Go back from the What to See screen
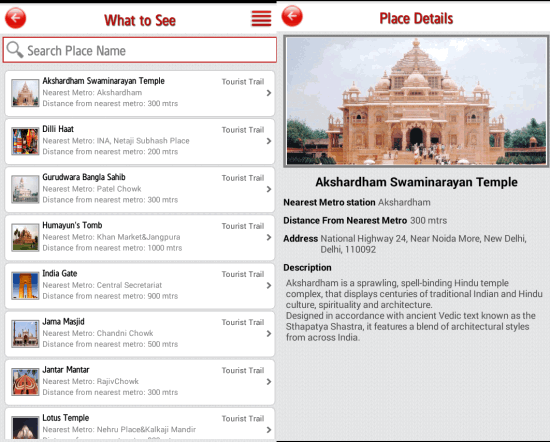The image size is (550, 442). point(15,18)
